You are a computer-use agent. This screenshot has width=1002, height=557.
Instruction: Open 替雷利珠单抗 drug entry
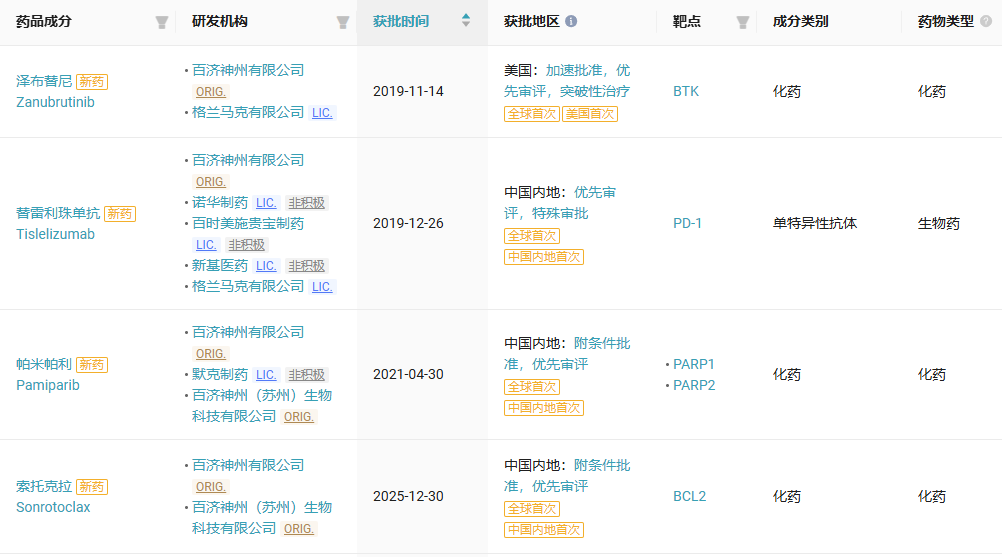(x=58, y=213)
